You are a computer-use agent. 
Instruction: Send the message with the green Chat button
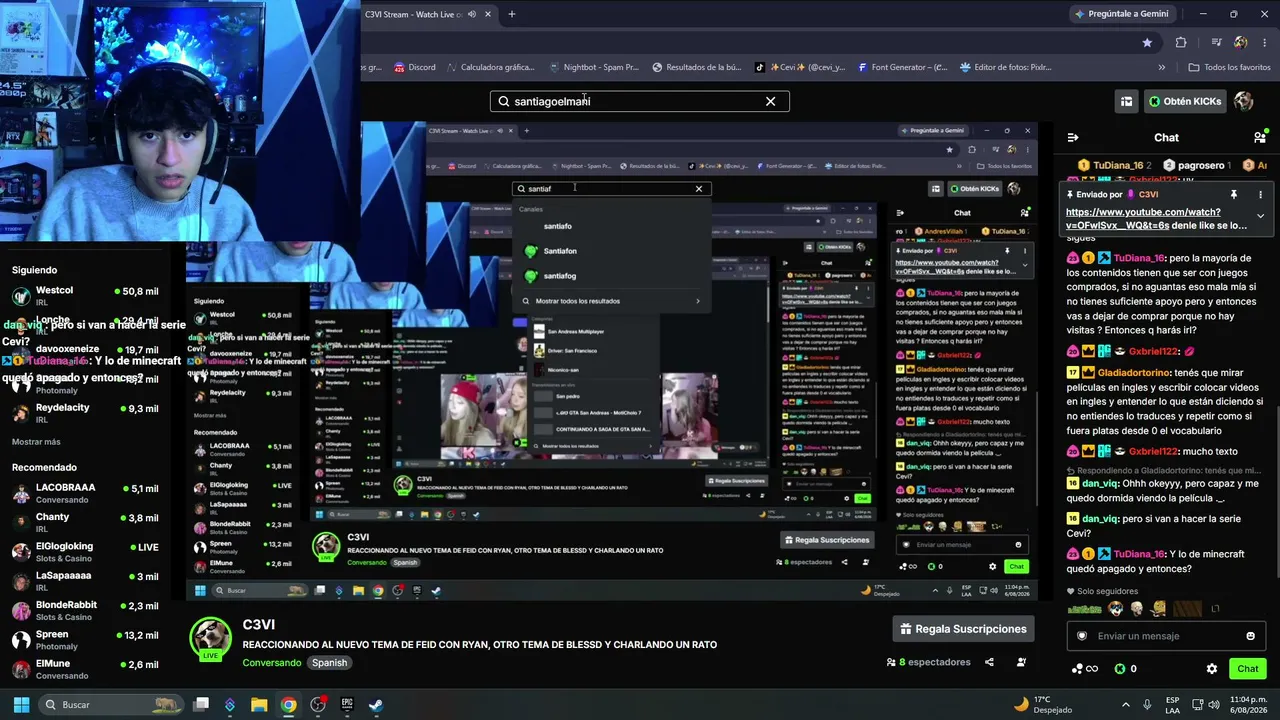(1248, 669)
